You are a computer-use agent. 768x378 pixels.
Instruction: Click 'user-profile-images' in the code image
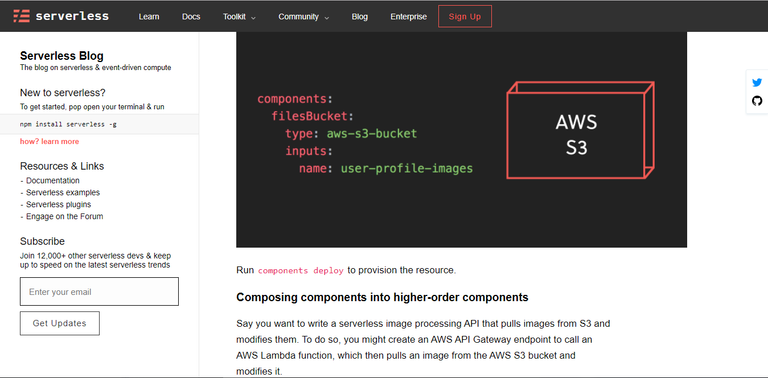click(407, 168)
